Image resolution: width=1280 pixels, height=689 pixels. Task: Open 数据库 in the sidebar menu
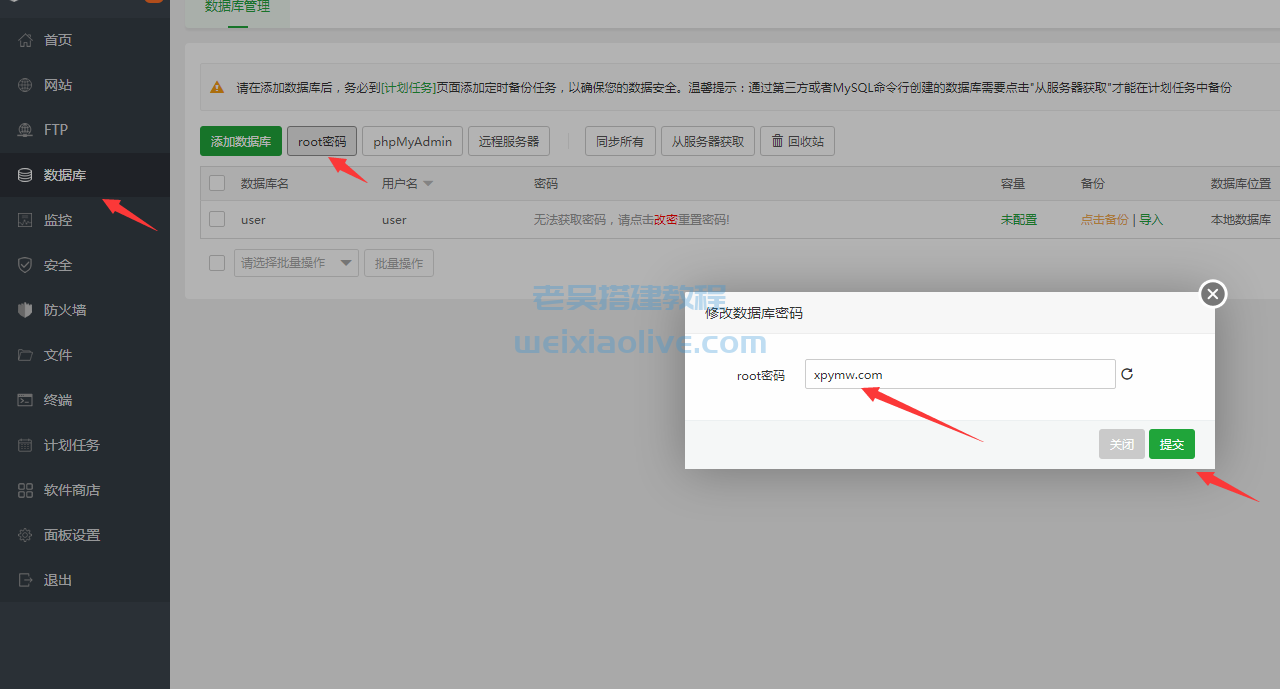pos(65,175)
